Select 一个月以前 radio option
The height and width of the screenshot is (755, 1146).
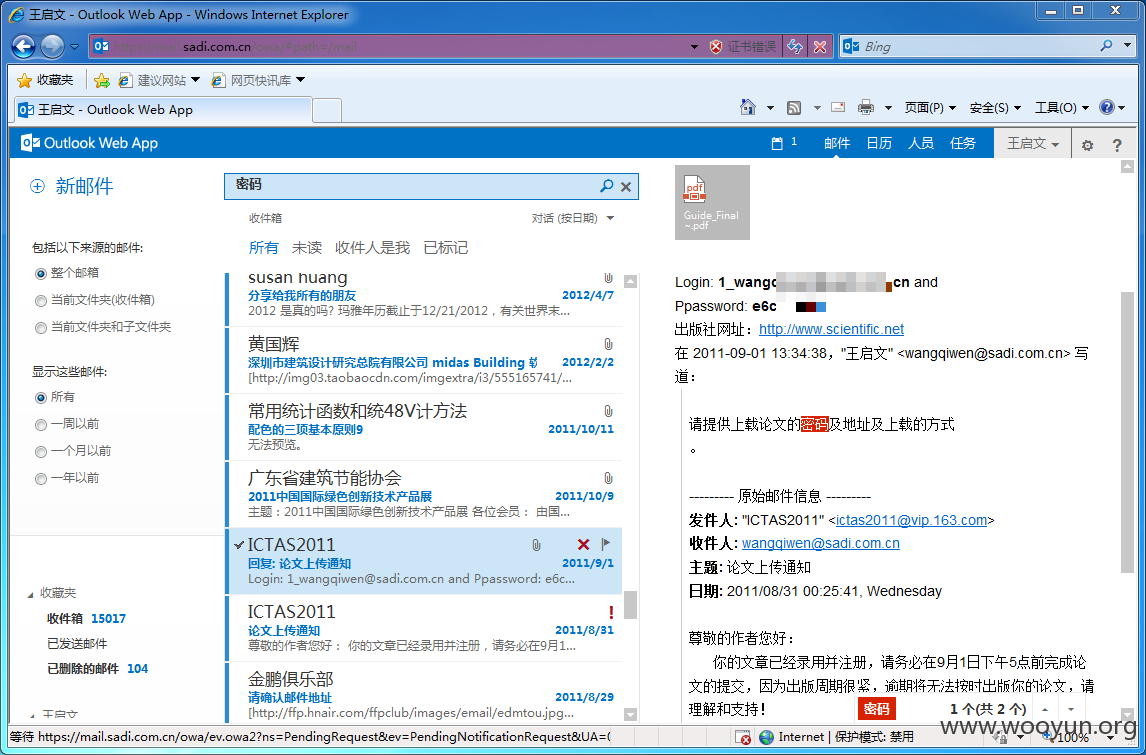point(41,452)
